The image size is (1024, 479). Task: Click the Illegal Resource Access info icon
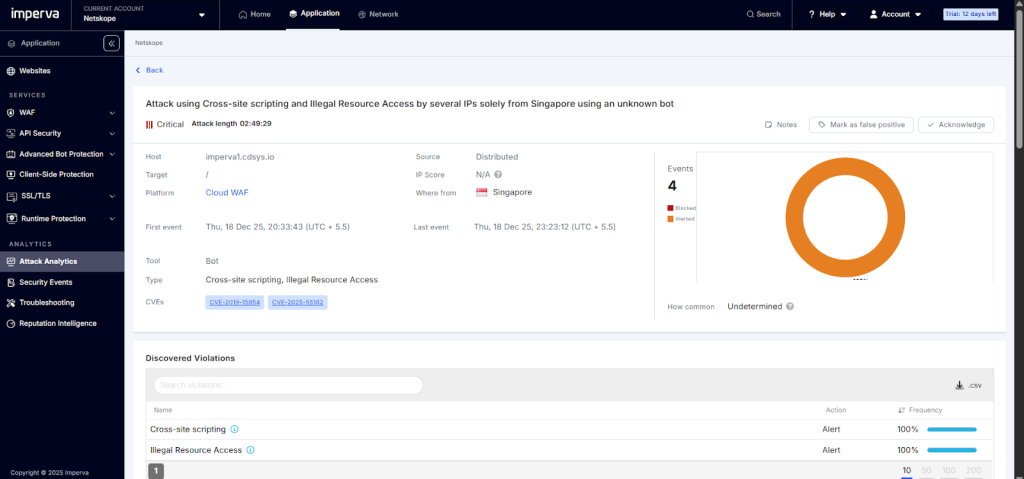pos(251,450)
